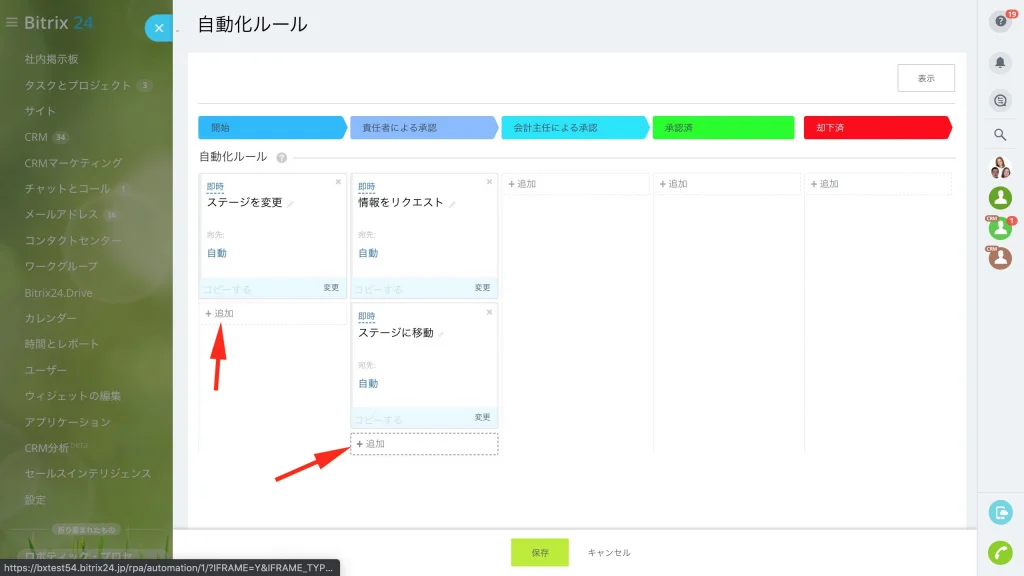Remove the ステージを変更 rule with its X
The height and width of the screenshot is (576, 1024).
tap(338, 182)
